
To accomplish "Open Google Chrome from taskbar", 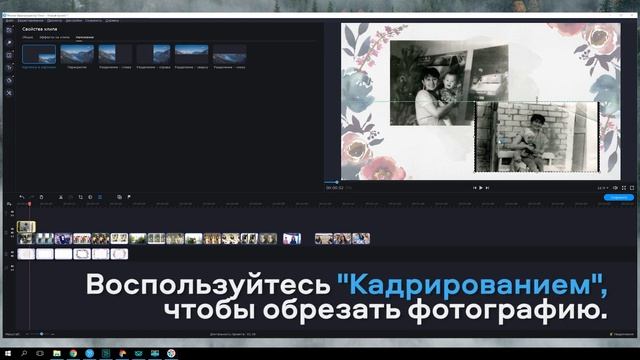I will click(x=73, y=353).
